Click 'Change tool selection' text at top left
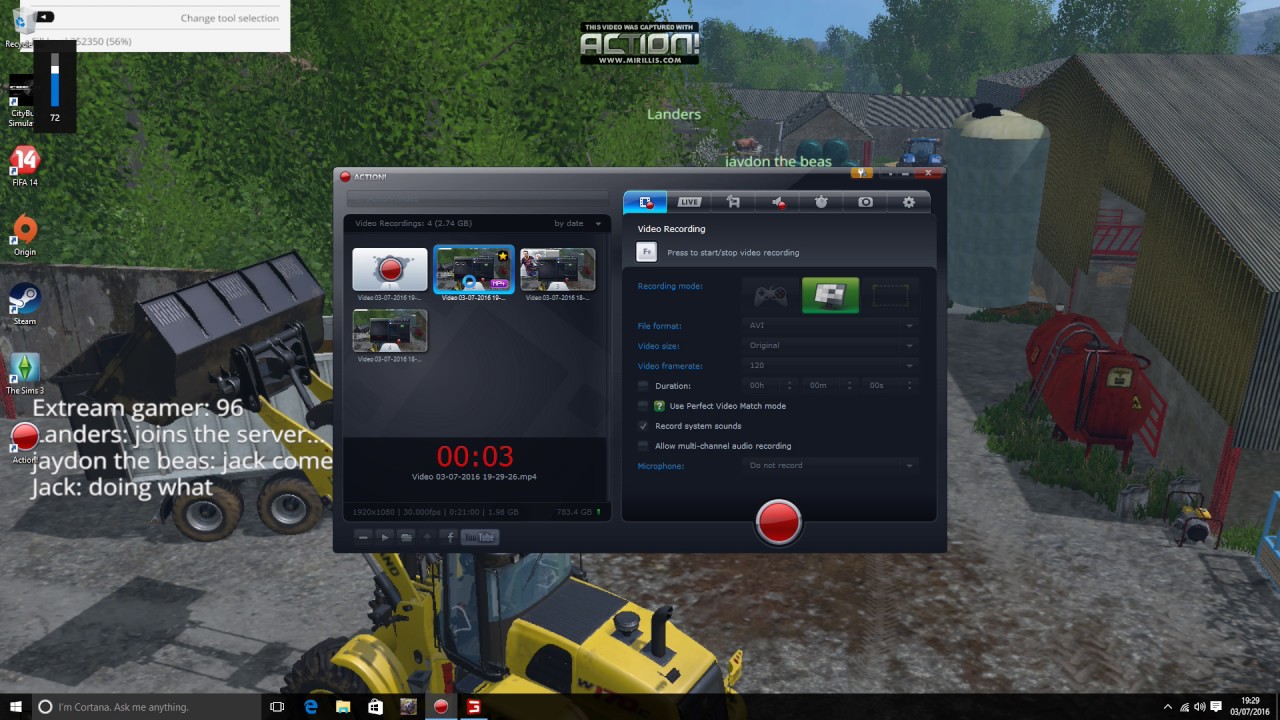This screenshot has height=720, width=1280. 229,18
